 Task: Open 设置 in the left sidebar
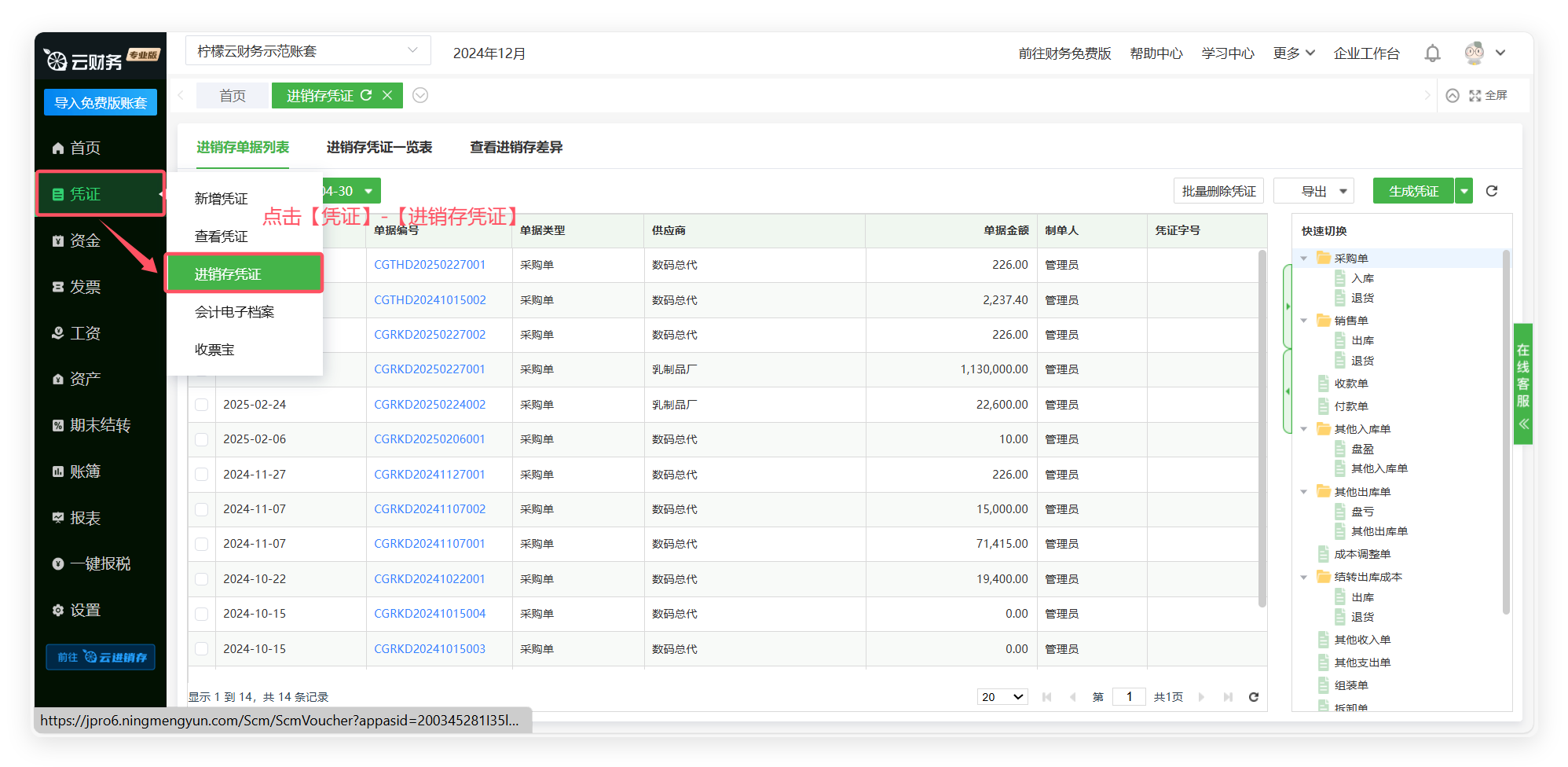pyautogui.click(x=85, y=610)
